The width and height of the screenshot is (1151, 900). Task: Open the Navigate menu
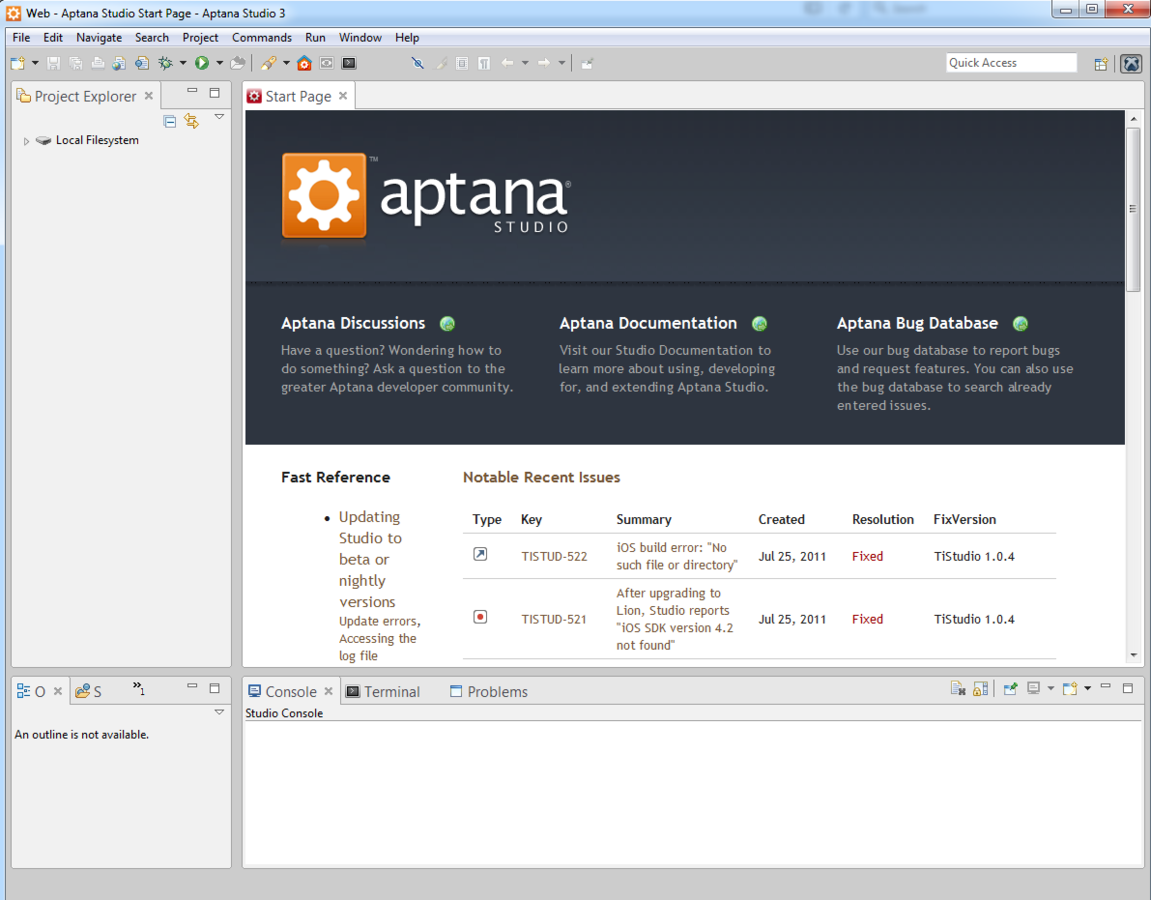(x=99, y=37)
